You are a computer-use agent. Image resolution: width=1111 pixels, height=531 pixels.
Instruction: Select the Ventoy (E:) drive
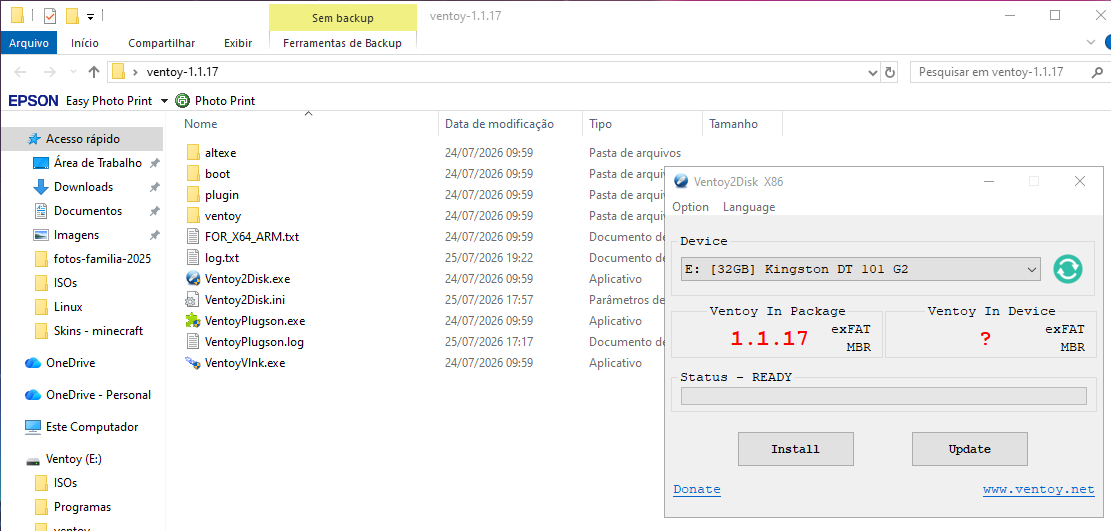(x=74, y=459)
